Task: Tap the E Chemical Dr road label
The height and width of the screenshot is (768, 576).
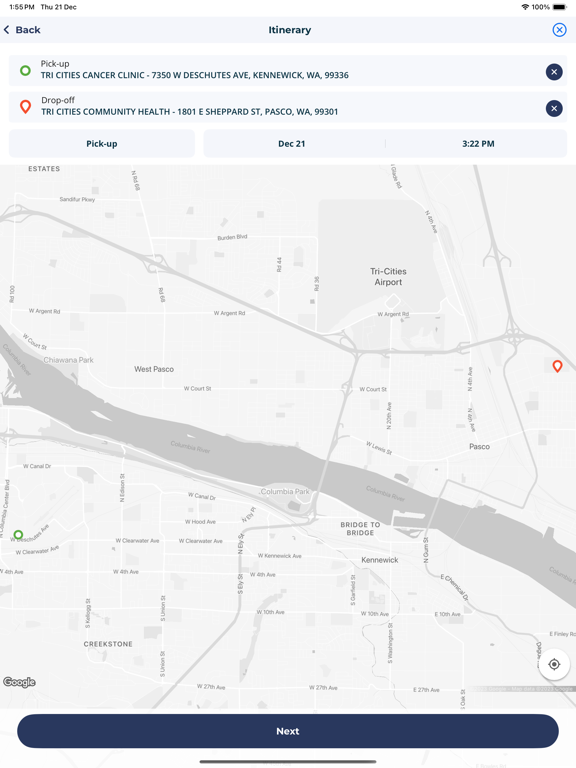Action: click(x=454, y=587)
